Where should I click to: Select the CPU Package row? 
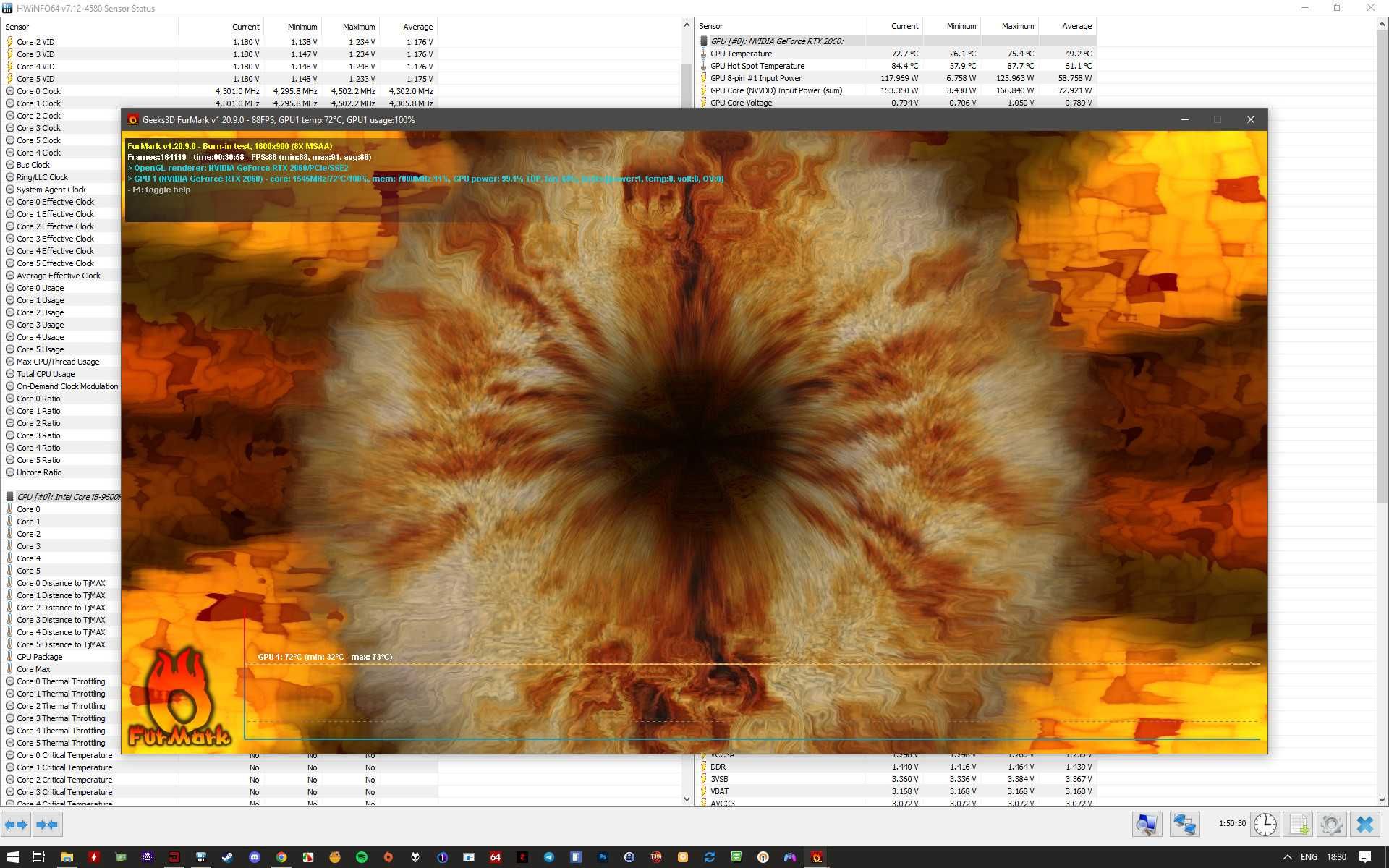pyautogui.click(x=61, y=657)
